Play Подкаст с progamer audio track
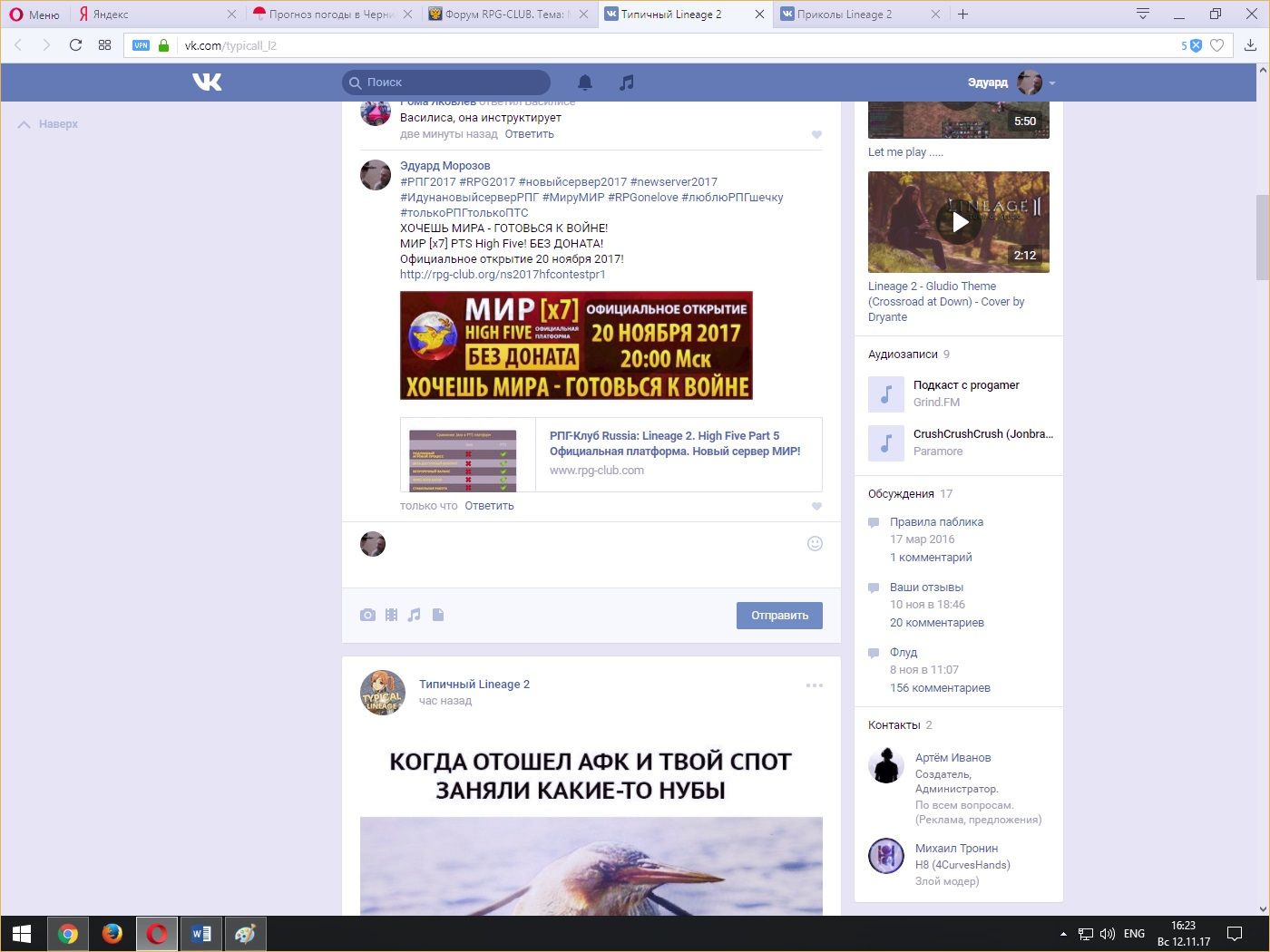 click(886, 393)
